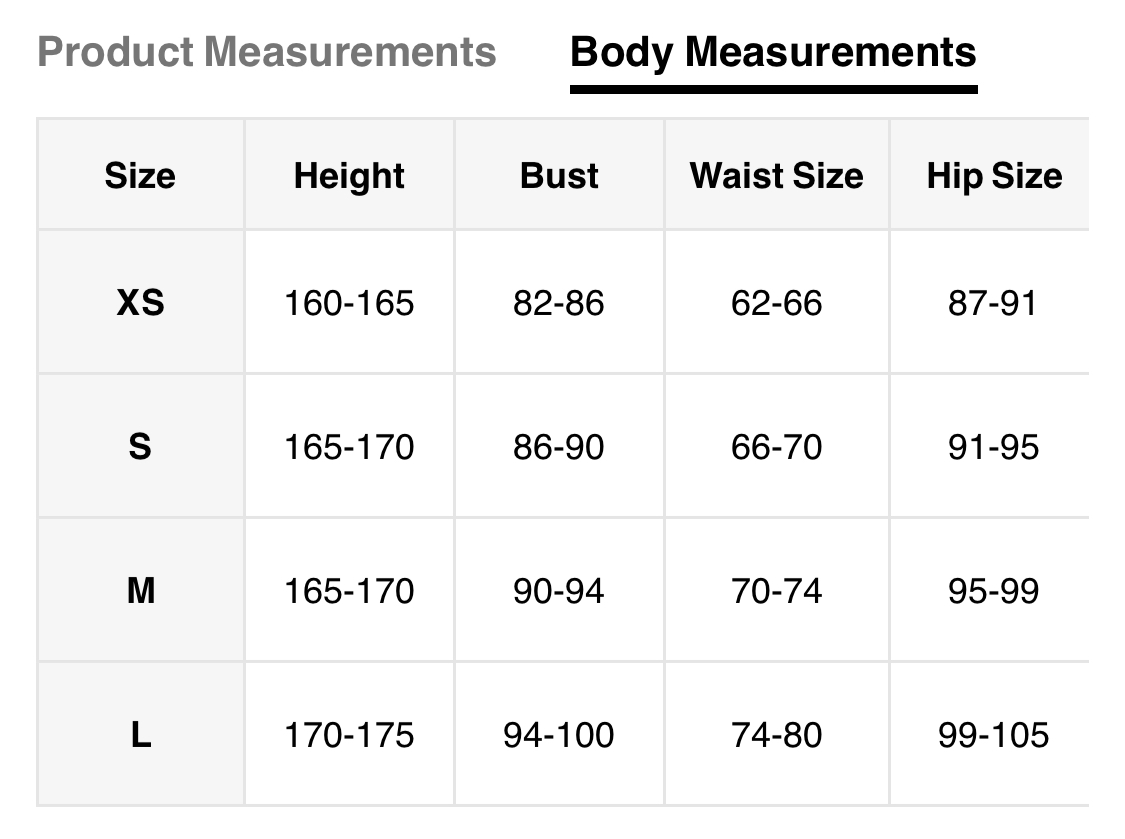Click the M hip value 95-99

[994, 590]
